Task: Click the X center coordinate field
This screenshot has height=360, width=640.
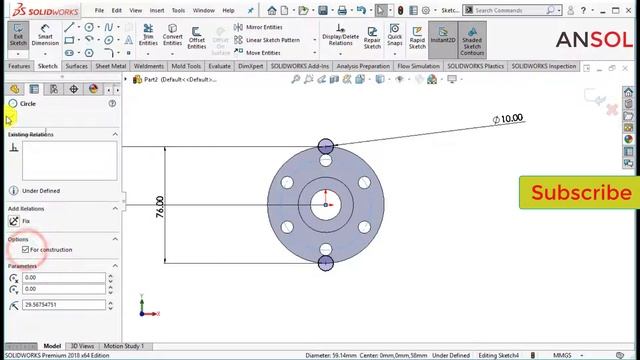Action: (64, 278)
